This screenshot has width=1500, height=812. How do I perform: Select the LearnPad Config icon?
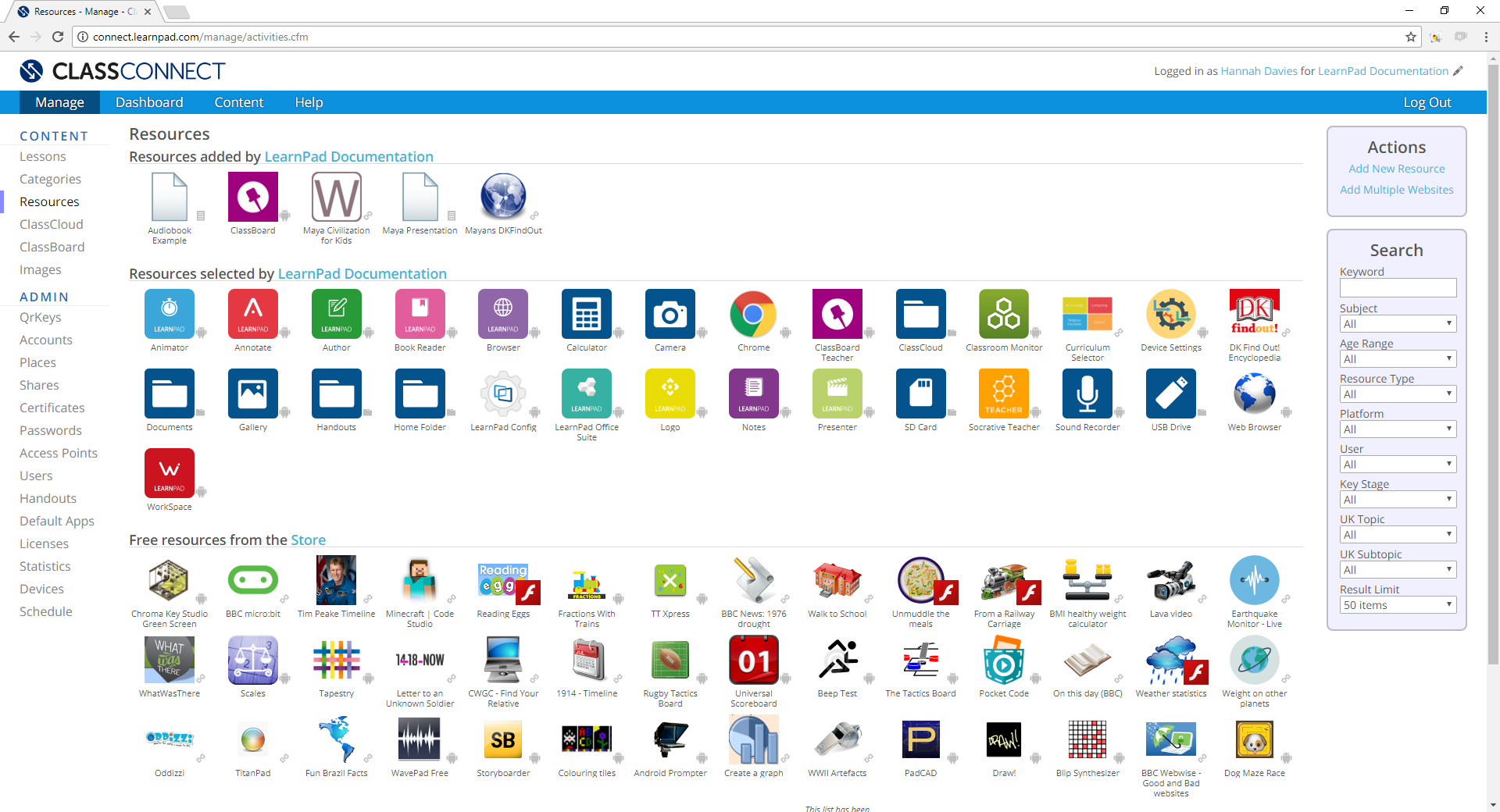pos(503,394)
